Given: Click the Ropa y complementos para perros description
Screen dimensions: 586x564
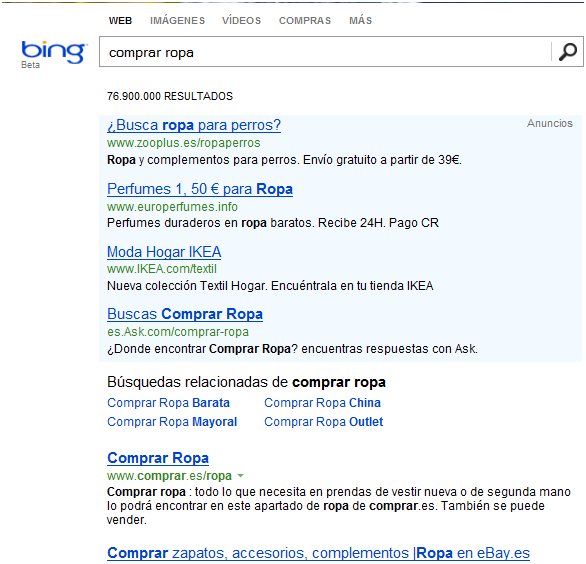Looking at the screenshot, I should click(284, 160).
